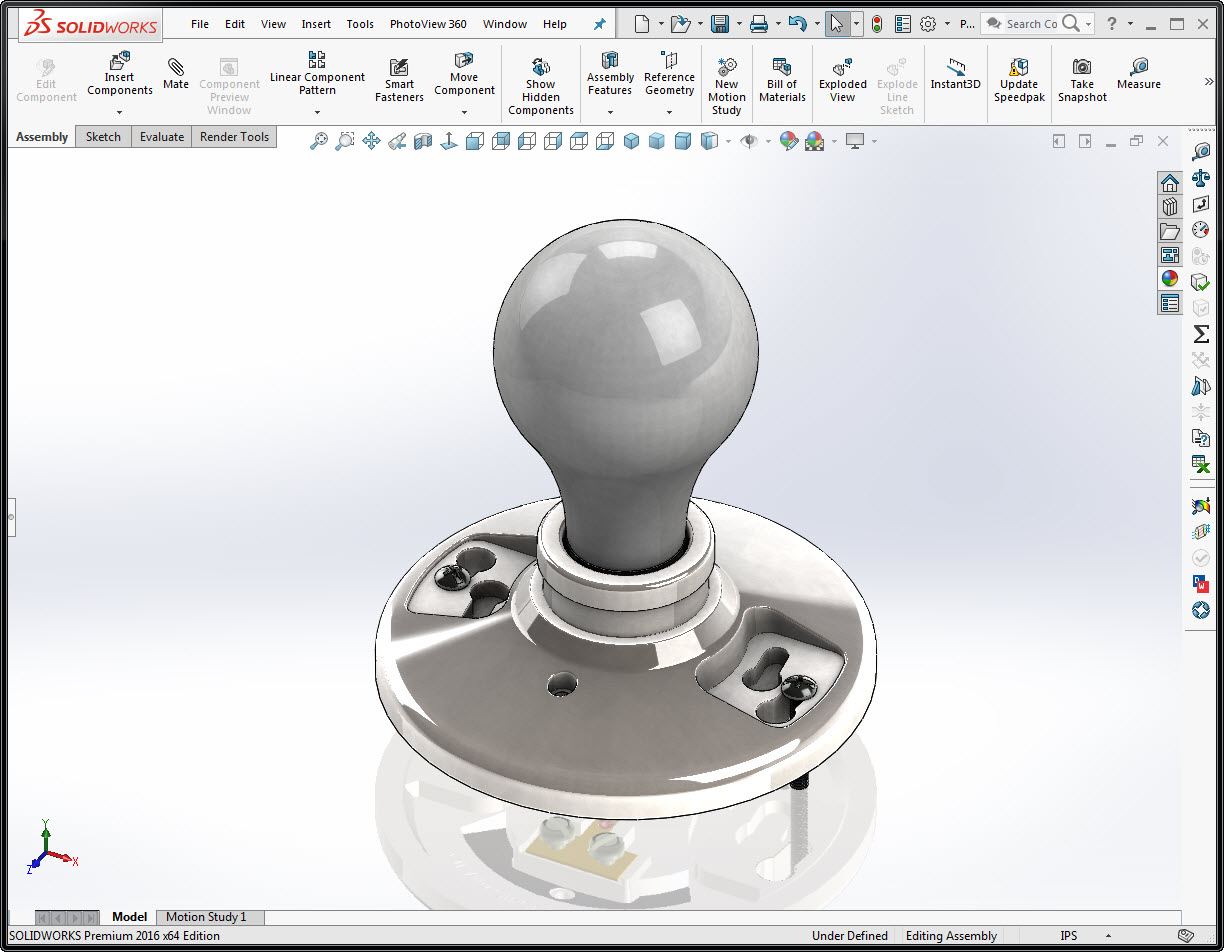The image size is (1224, 952).
Task: Click Previous View icon
Action: click(397, 142)
